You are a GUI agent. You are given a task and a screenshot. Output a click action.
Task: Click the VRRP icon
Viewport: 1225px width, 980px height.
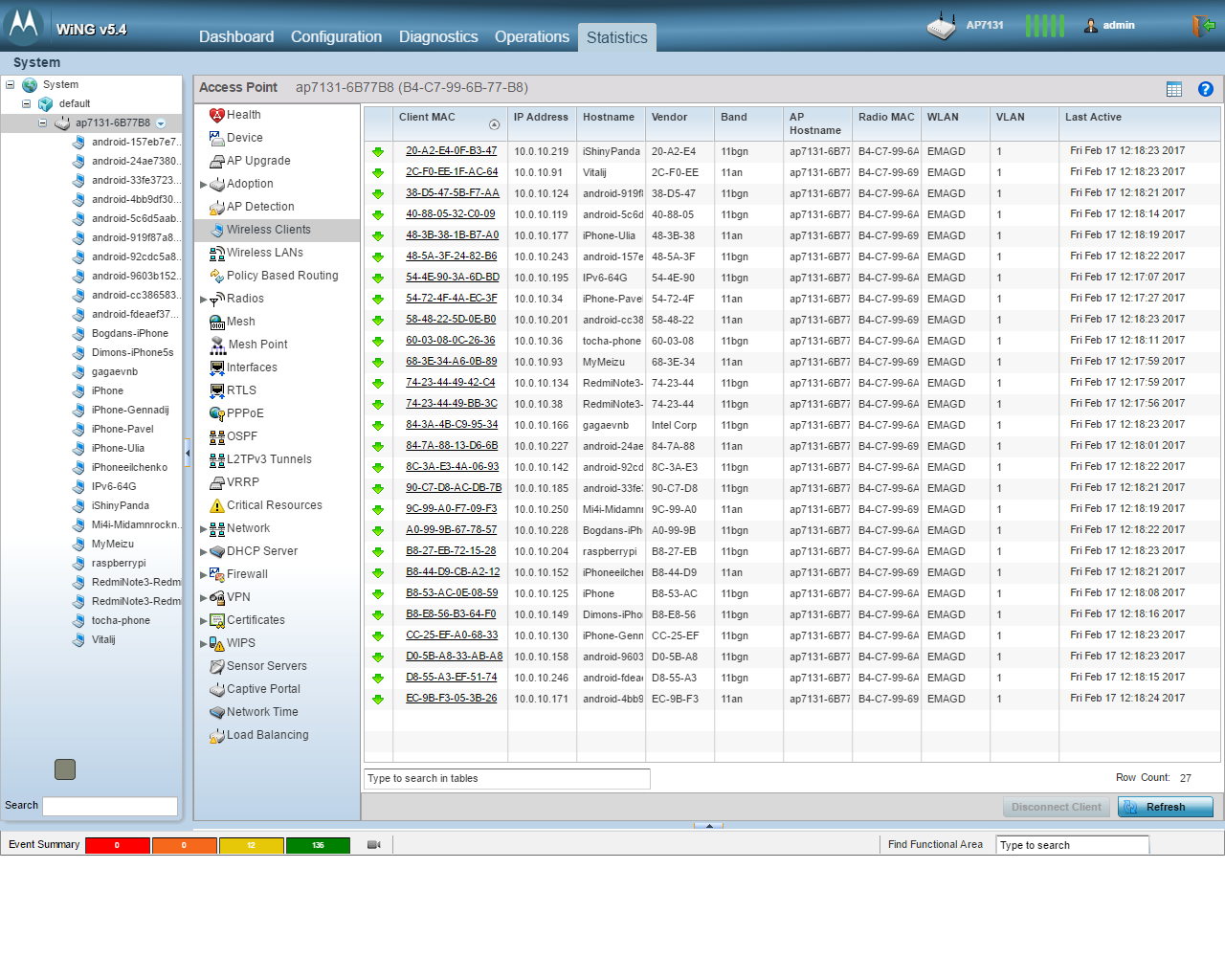pyautogui.click(x=217, y=482)
